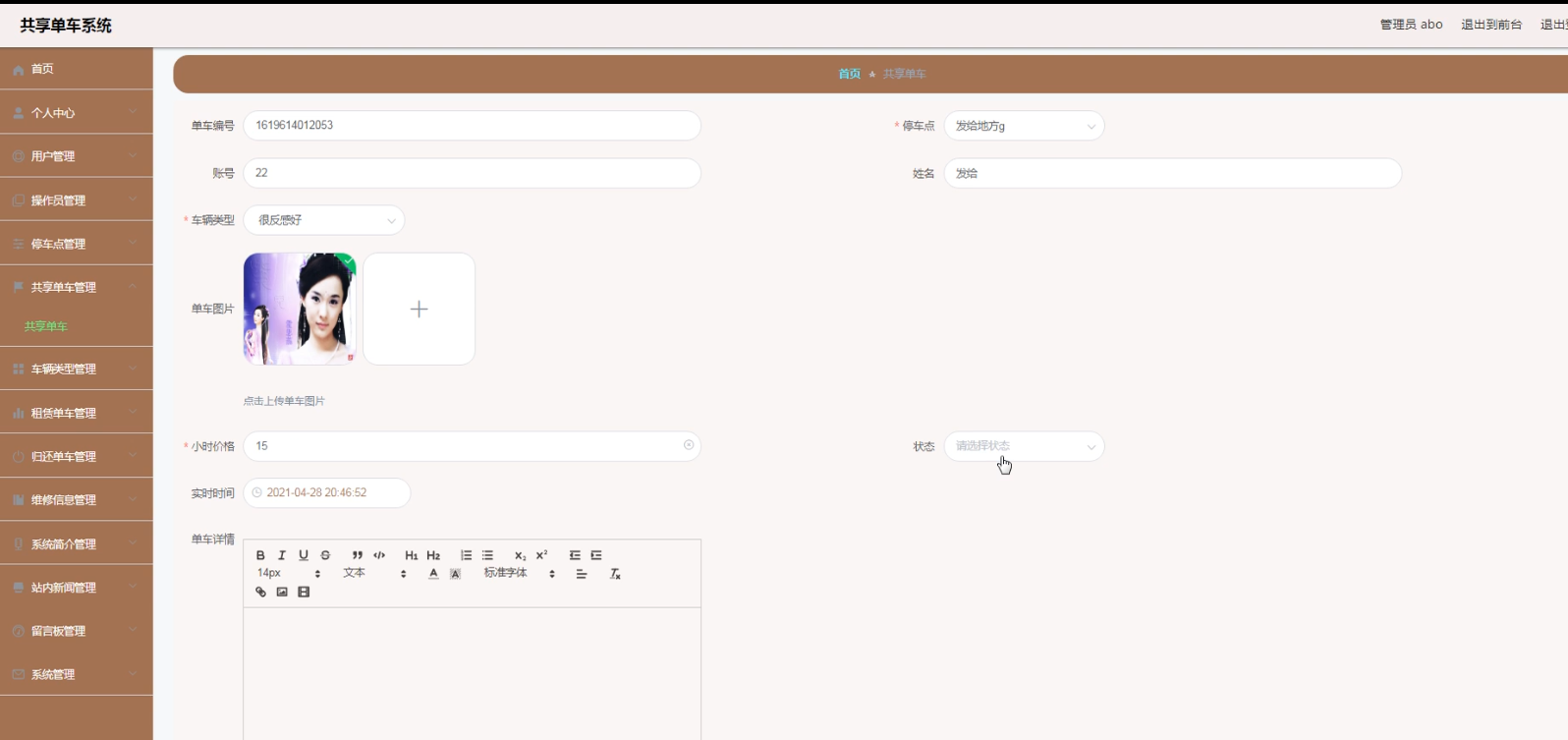This screenshot has width=1568, height=740.
Task: Open the 状态 status dropdown
Action: pyautogui.click(x=1024, y=446)
